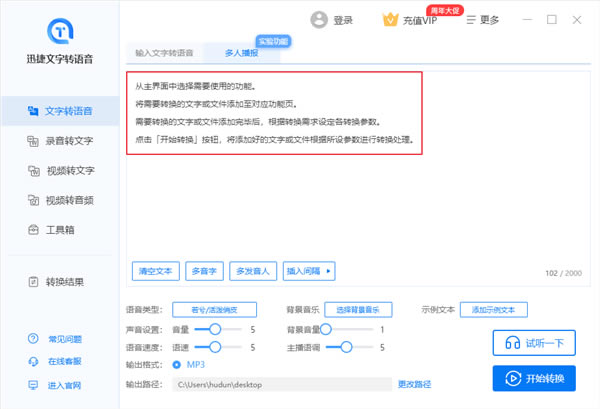Click the 多发音人 button
This screenshot has width=600, height=409.
pyautogui.click(x=253, y=271)
